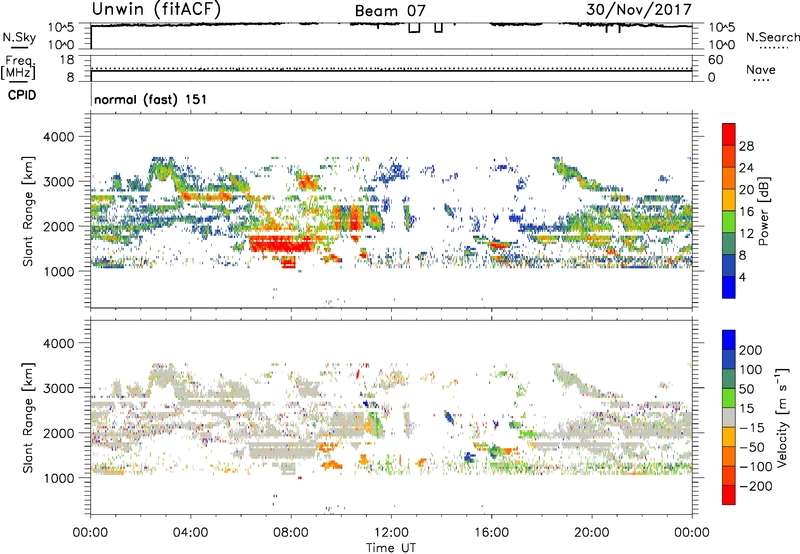Click the '4000' tick of the power panel
Viewport: 800px width, 554px height.
[x=58, y=137]
